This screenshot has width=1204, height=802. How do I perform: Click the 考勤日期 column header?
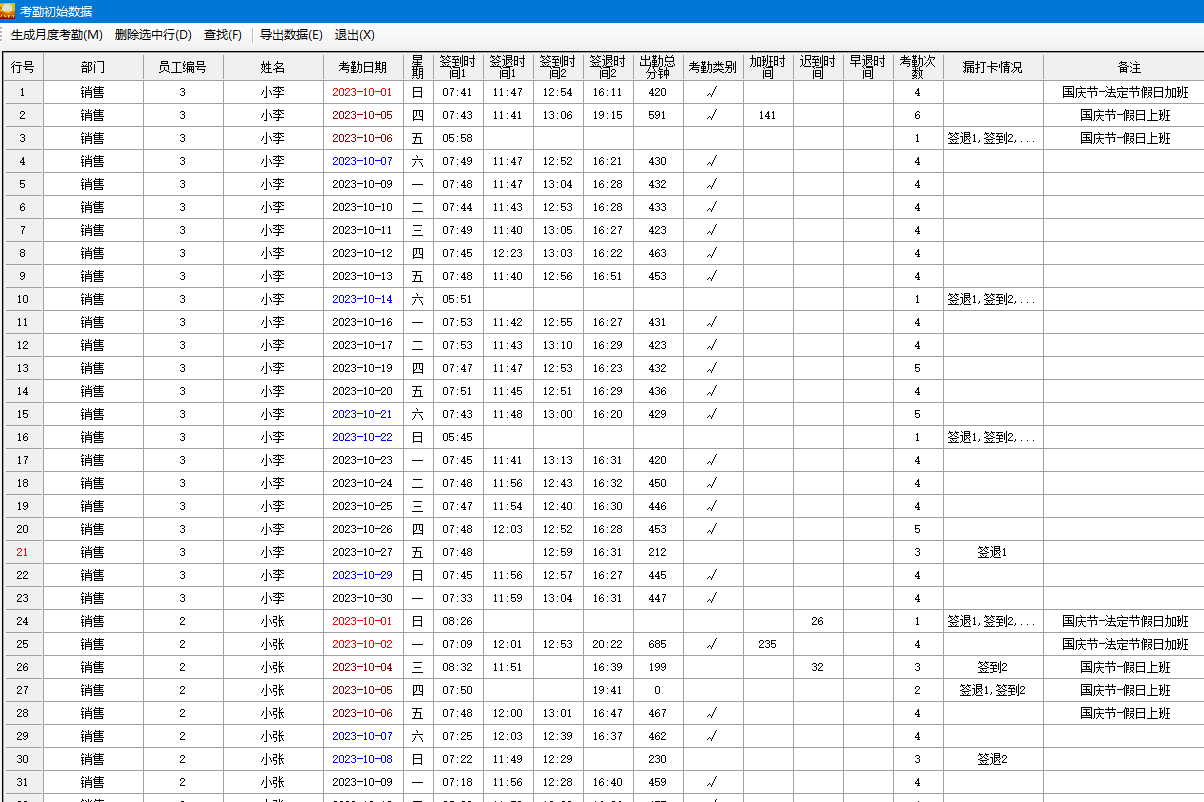(x=363, y=67)
